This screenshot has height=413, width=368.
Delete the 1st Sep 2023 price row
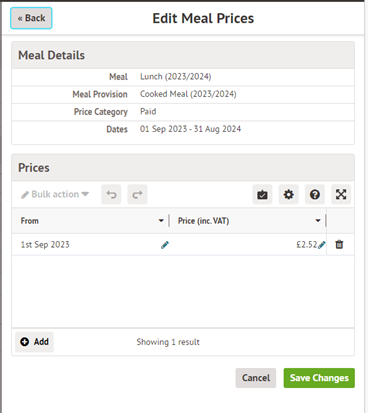pos(339,244)
